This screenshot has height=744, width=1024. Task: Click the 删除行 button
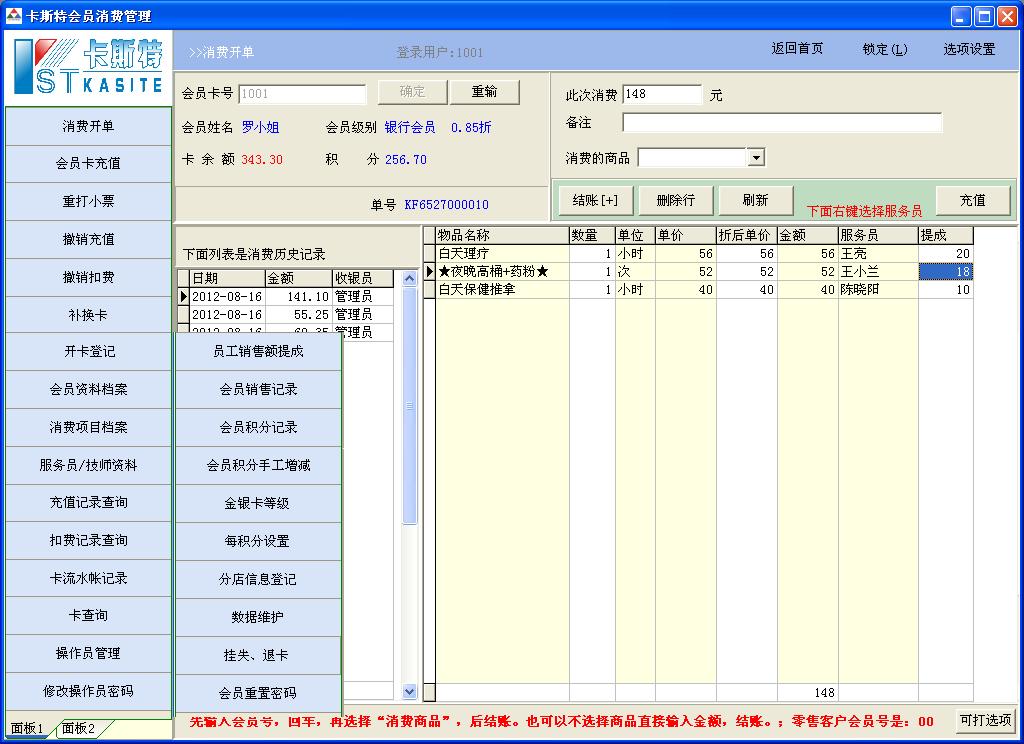pyautogui.click(x=675, y=200)
